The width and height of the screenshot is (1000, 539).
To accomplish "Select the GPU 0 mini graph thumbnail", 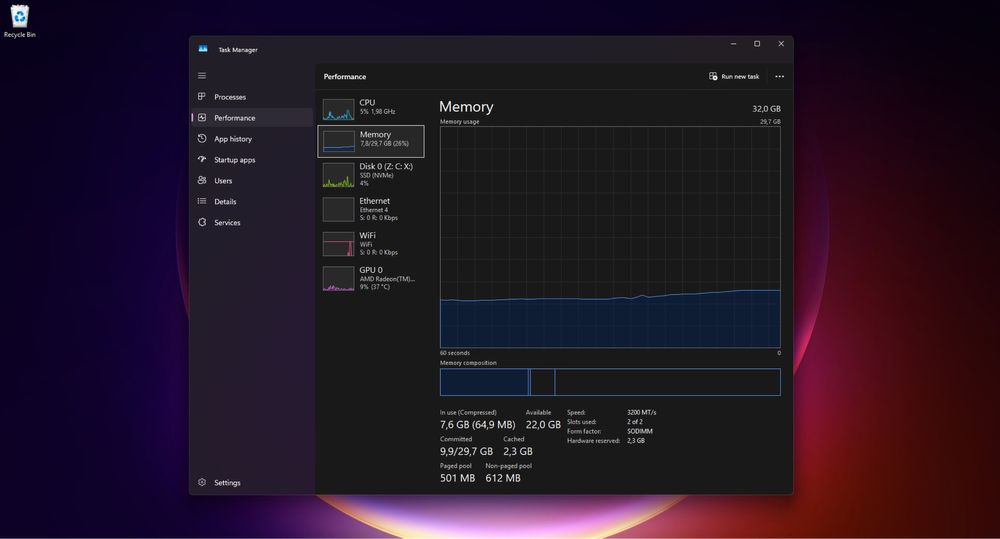I will 338,279.
